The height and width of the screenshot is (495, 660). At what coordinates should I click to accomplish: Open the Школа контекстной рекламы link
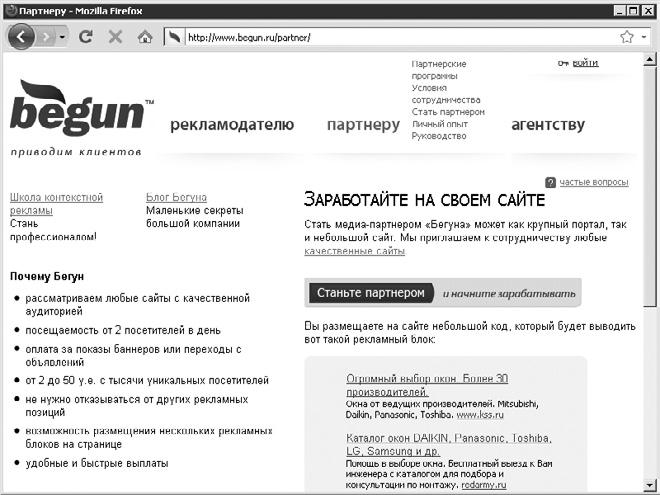click(x=56, y=204)
